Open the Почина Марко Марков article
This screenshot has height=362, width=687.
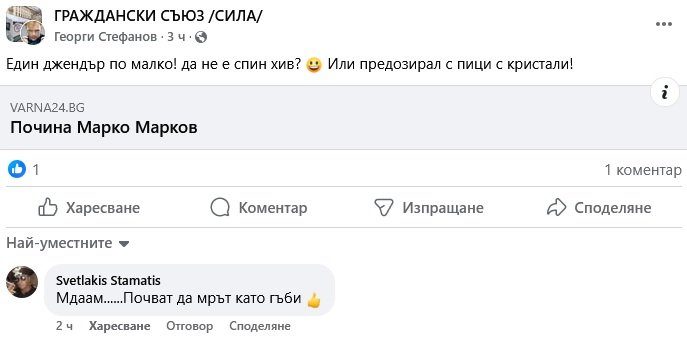(104, 128)
